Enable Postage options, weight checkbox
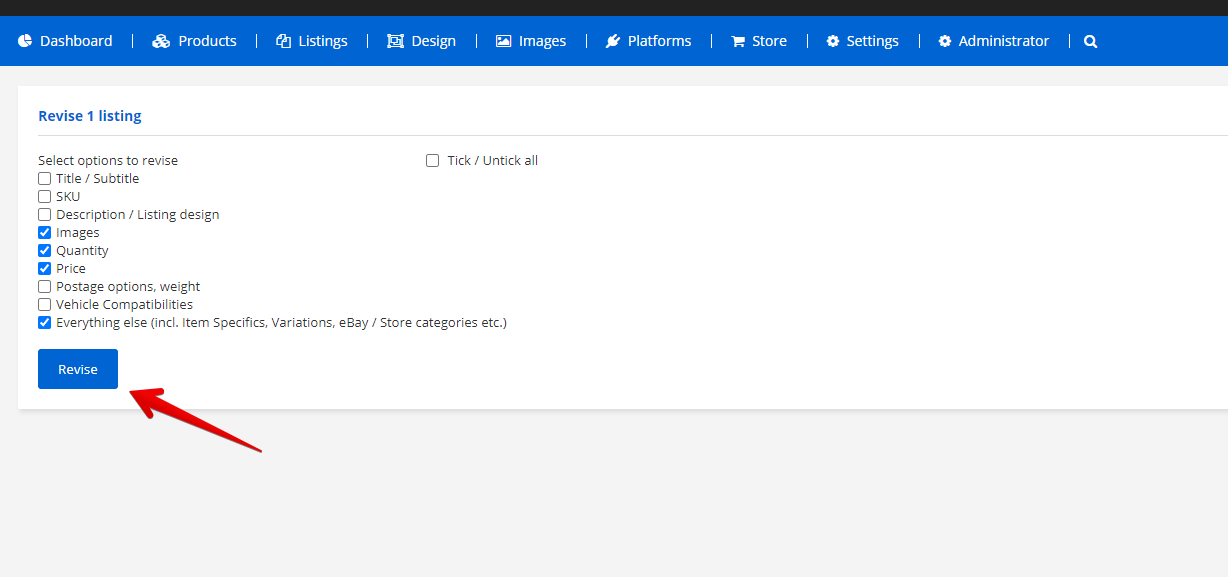 pos(44,287)
